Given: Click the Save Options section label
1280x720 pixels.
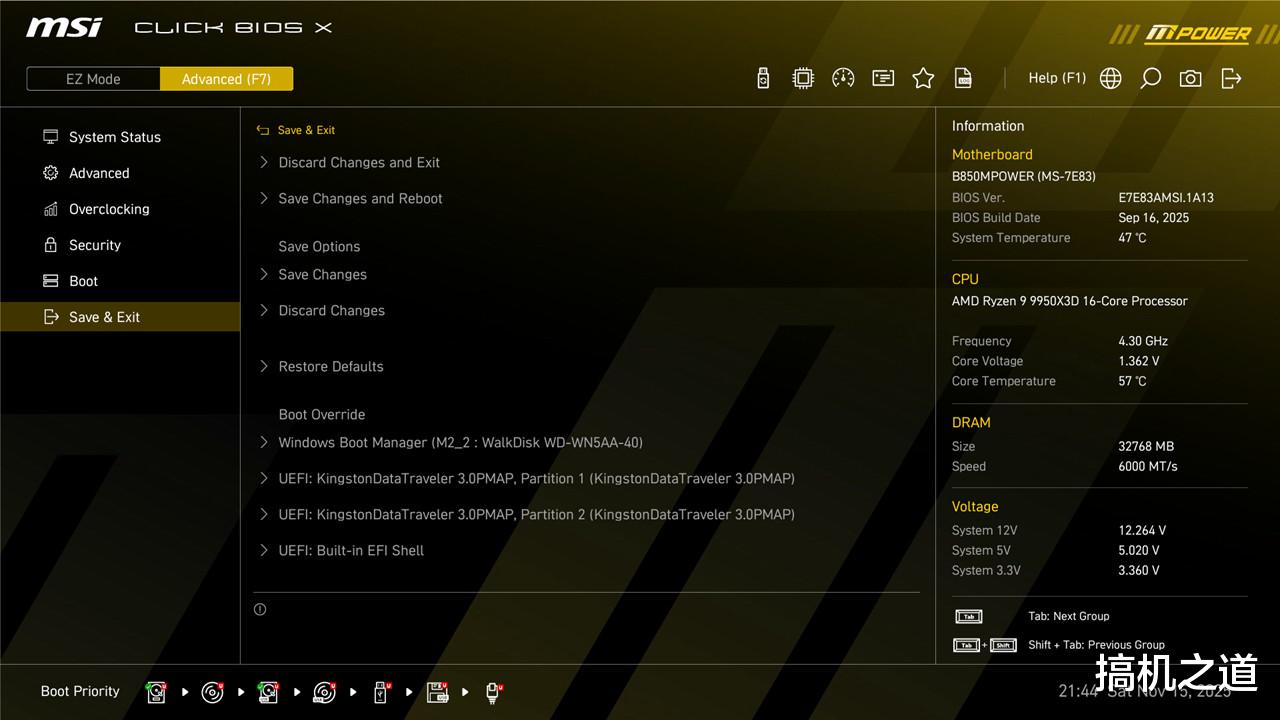Looking at the screenshot, I should 319,246.
